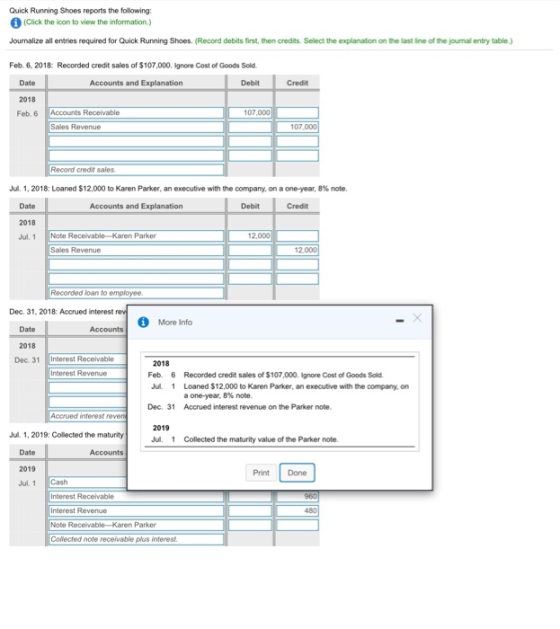Minimize the More Info dialog

click(400, 321)
